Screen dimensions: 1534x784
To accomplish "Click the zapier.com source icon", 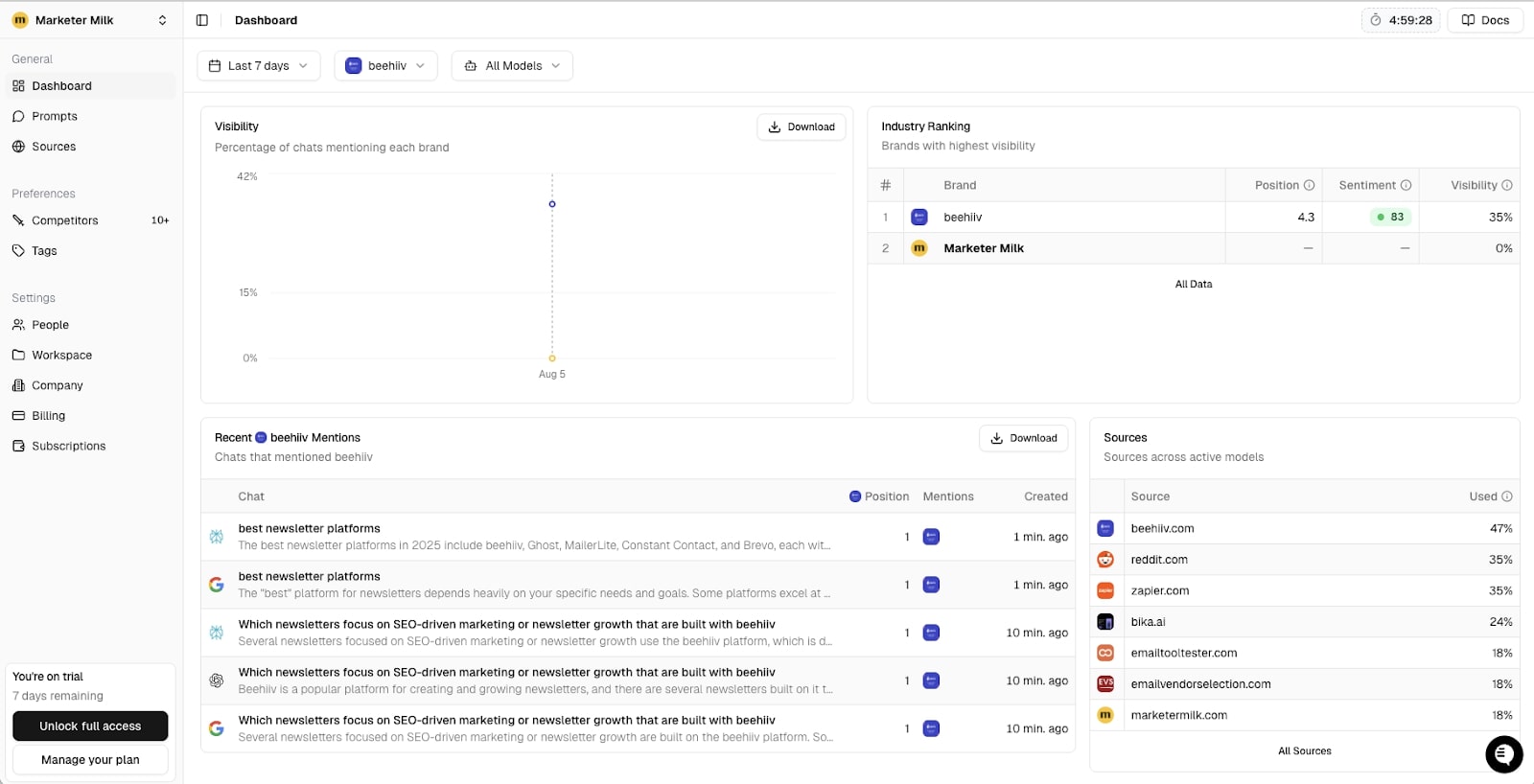I will tap(1105, 590).
